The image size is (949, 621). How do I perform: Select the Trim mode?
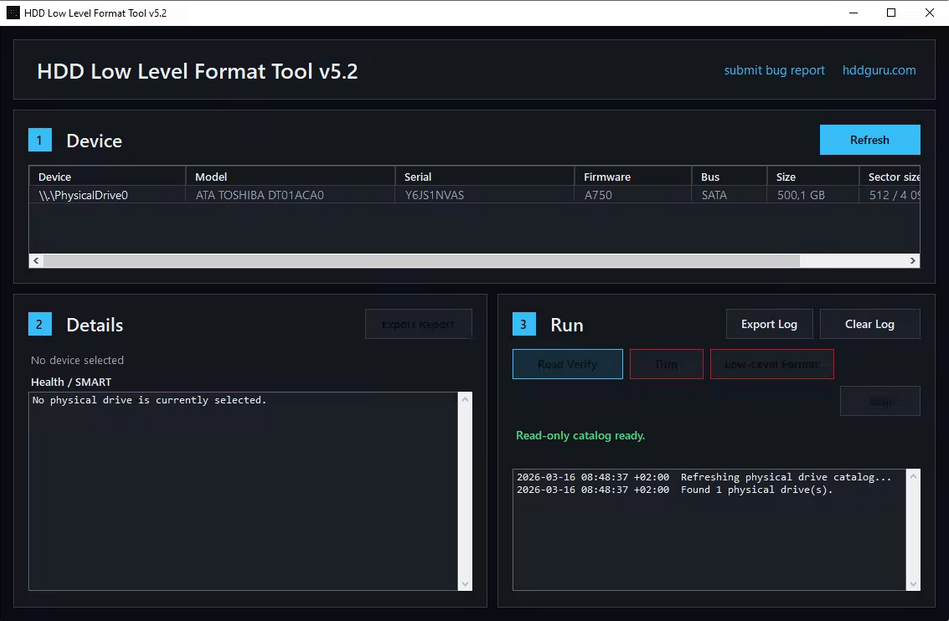tap(666, 364)
